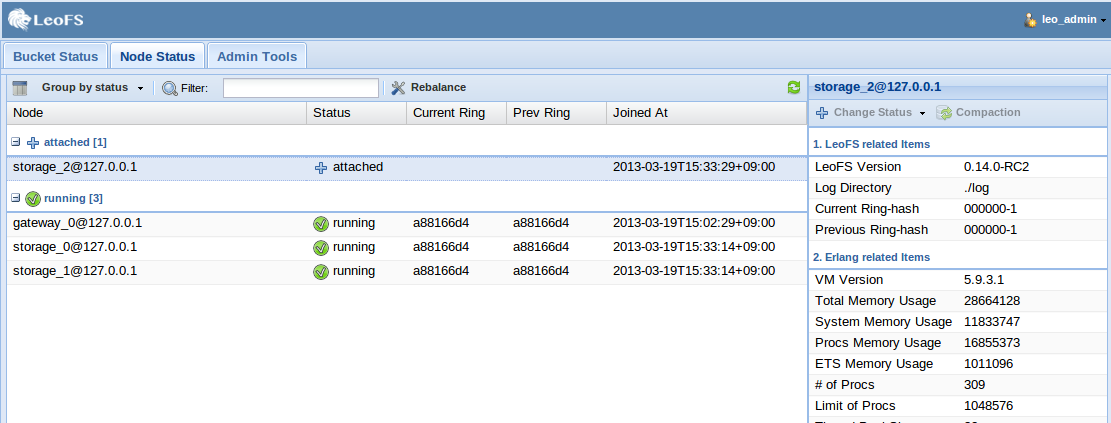This screenshot has width=1111, height=423.
Task: Click the 1. LeoFS related Items heading
Action: 871,144
